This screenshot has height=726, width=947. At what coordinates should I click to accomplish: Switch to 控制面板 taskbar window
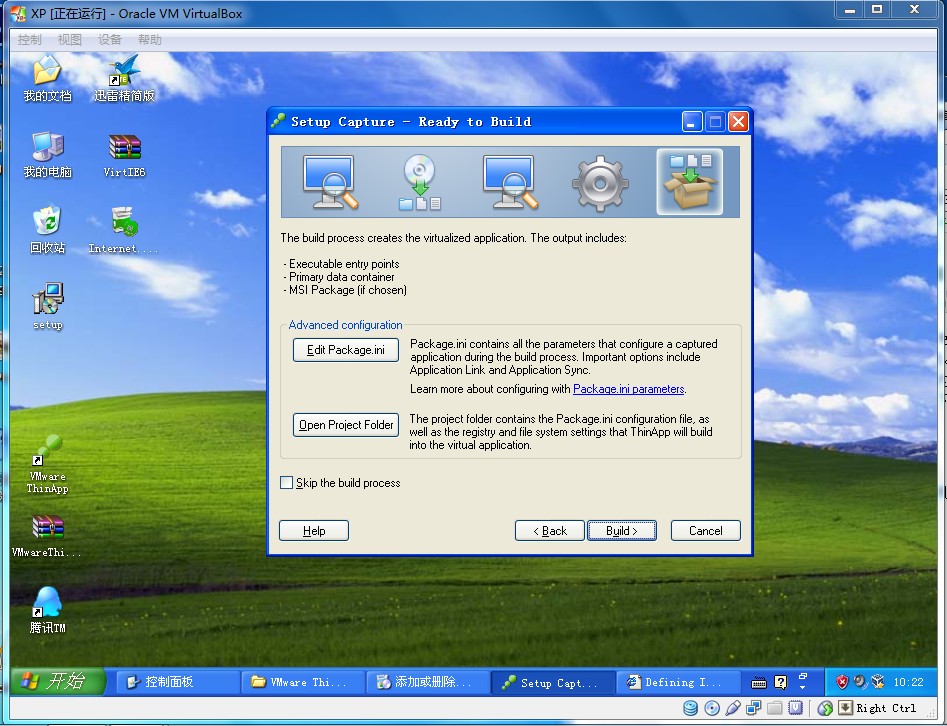click(178, 682)
